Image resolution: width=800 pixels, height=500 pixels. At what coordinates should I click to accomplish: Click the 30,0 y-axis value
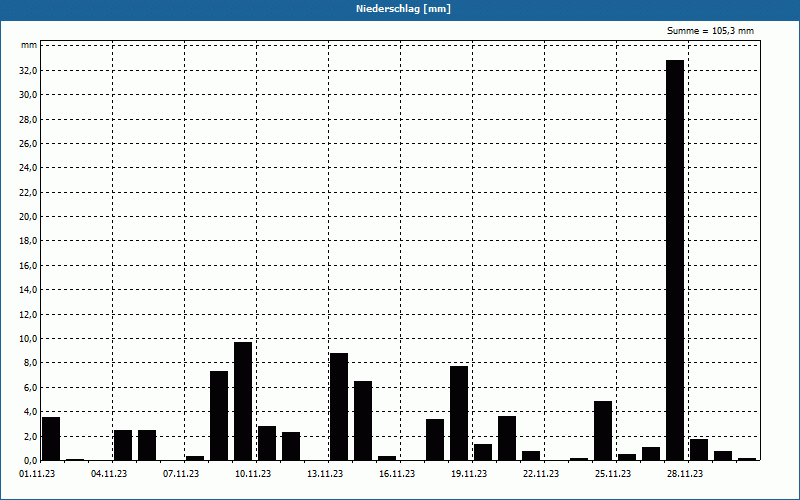tap(28, 95)
